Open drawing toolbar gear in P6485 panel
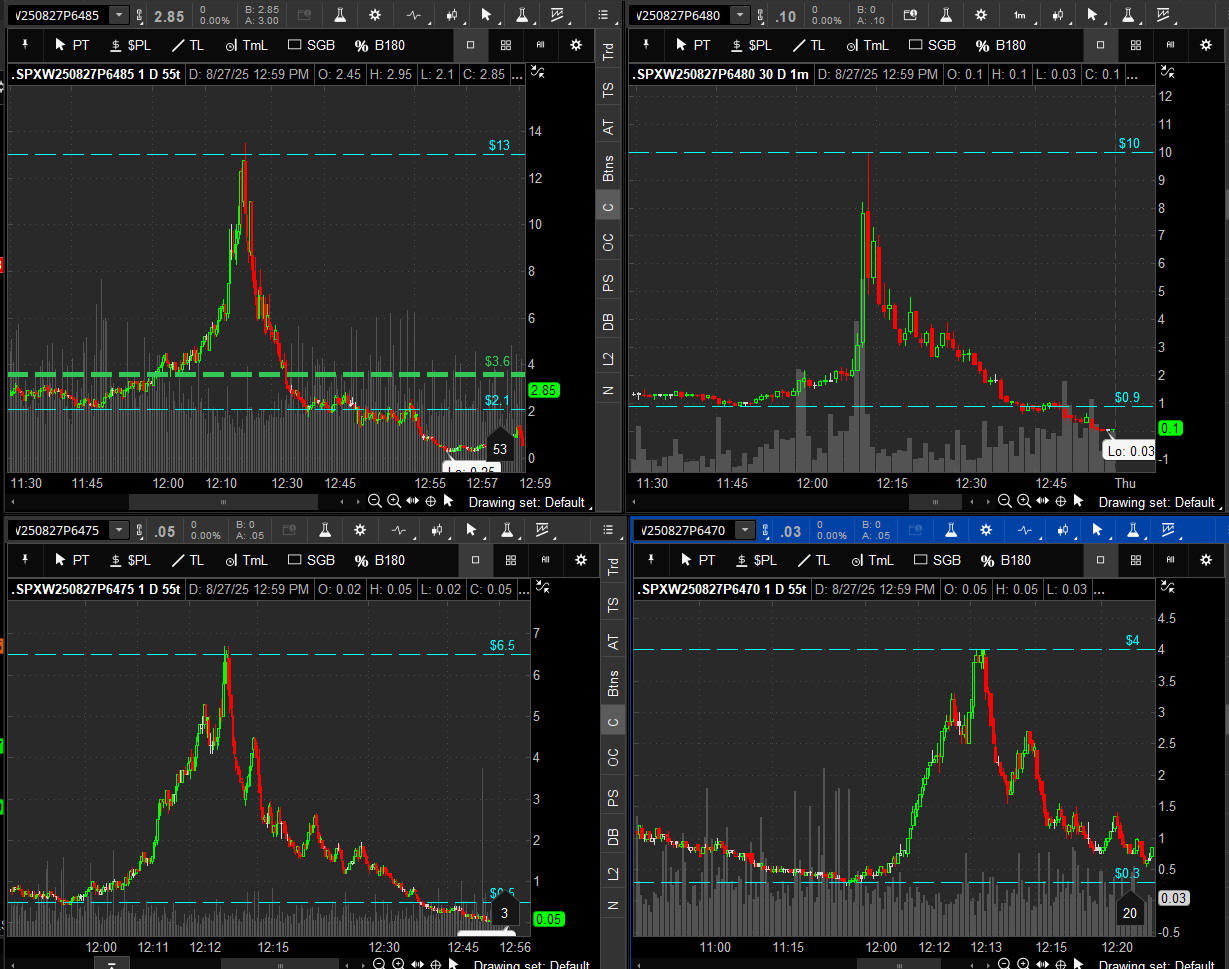Screen dimensions: 1229x969 [575, 45]
